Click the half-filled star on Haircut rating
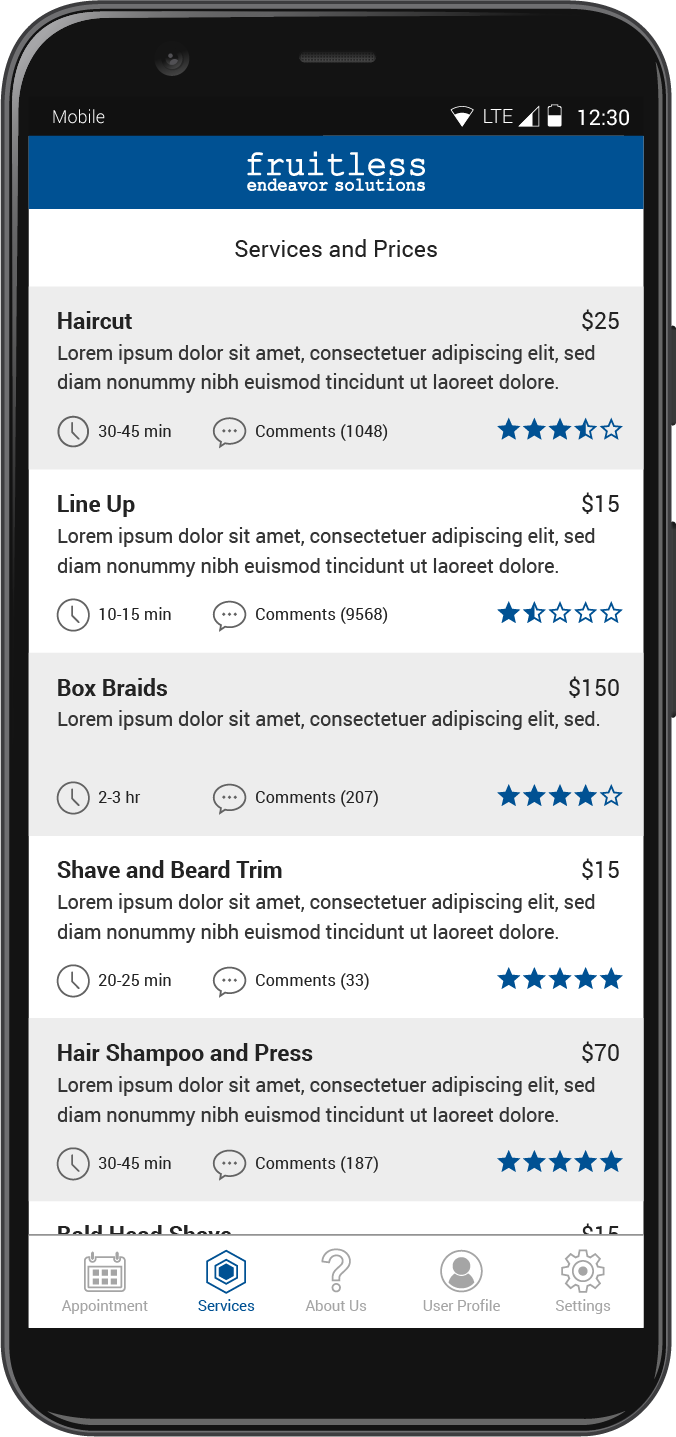Screen dimensions: 676x1437 tap(585, 429)
